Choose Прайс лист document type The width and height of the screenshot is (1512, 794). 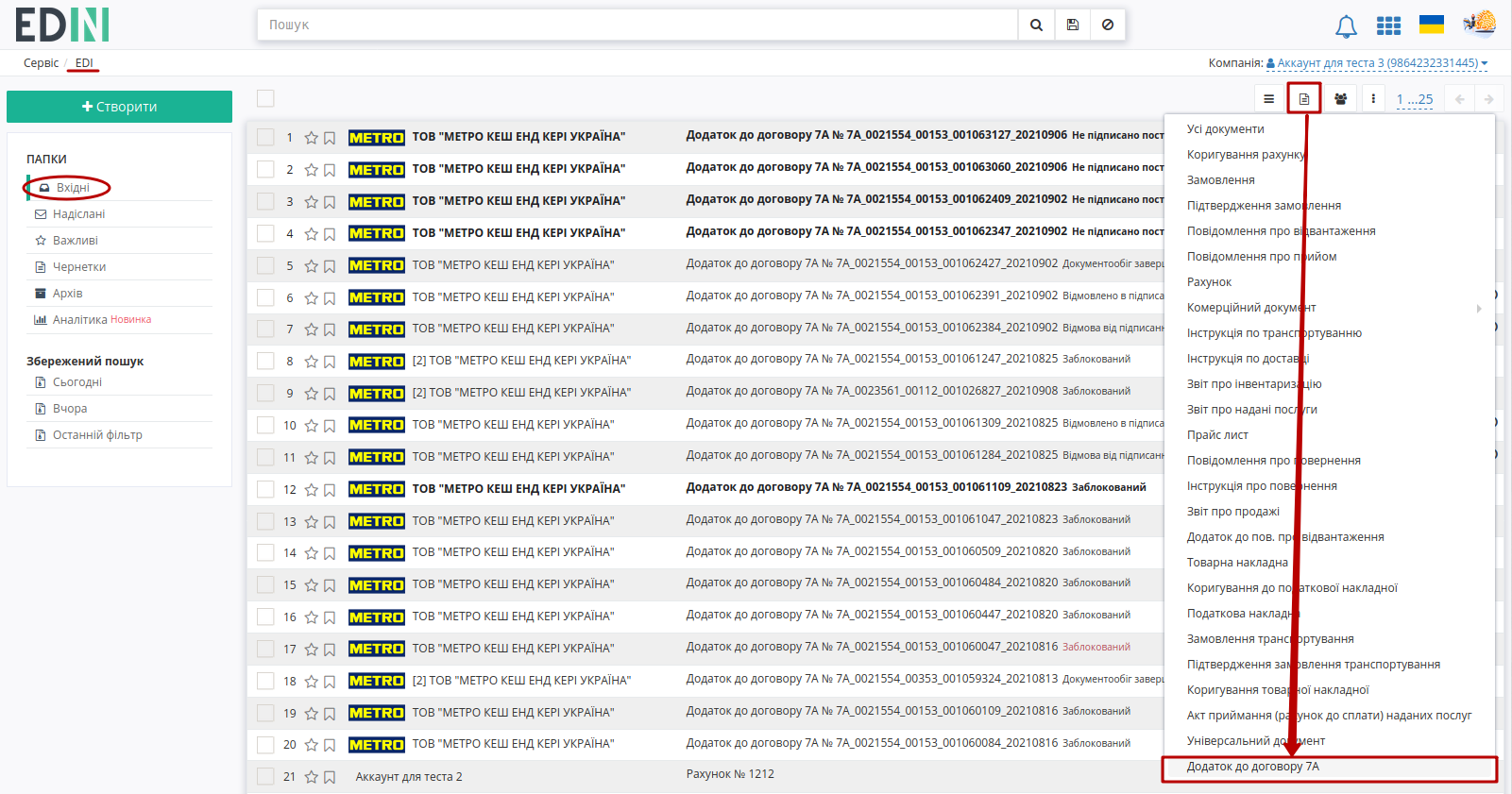[1217, 435]
